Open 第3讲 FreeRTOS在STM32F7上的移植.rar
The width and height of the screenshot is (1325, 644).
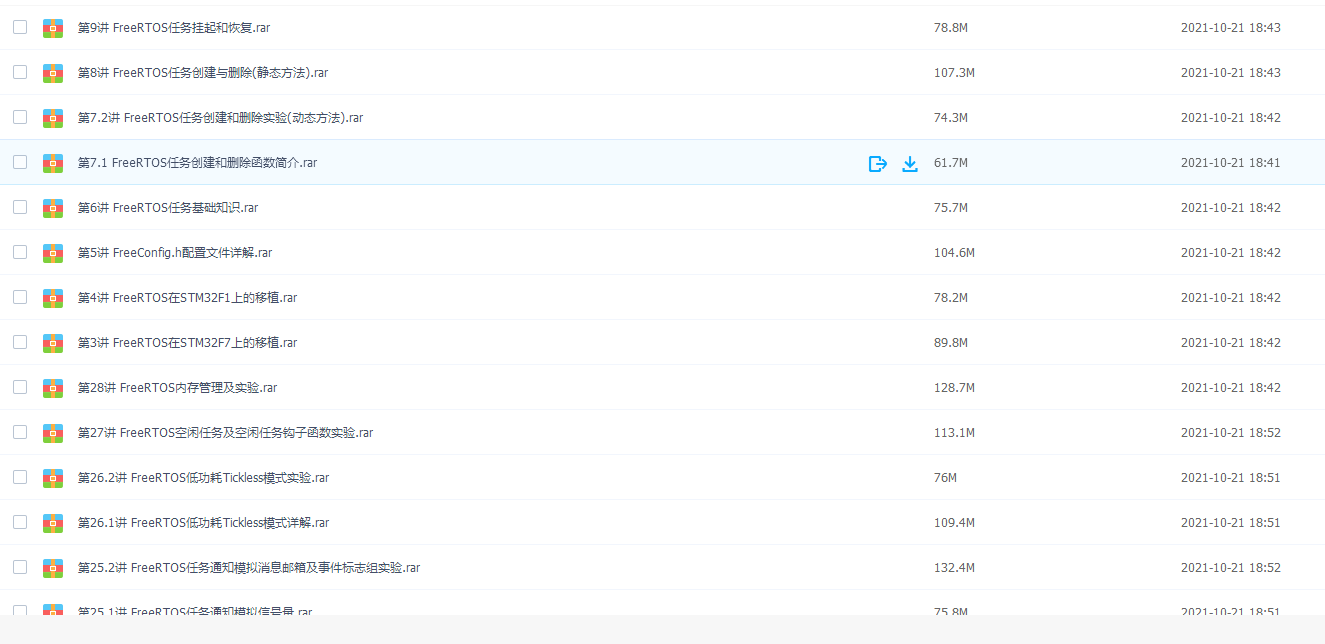[187, 343]
